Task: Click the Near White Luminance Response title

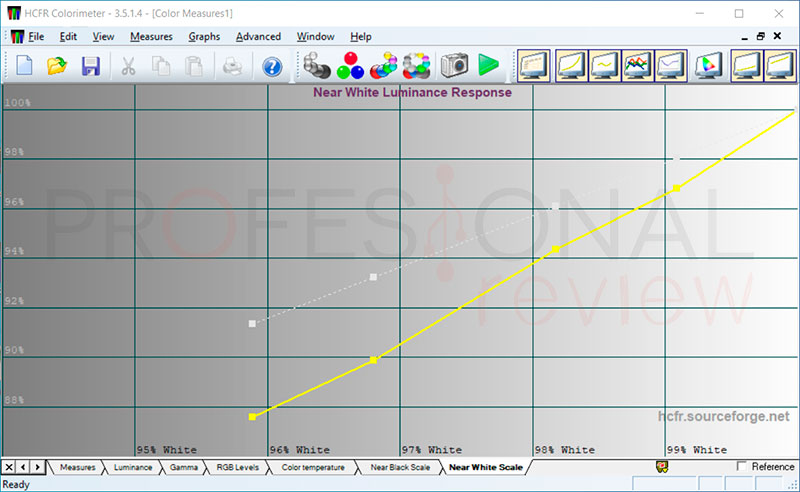Action: (412, 92)
